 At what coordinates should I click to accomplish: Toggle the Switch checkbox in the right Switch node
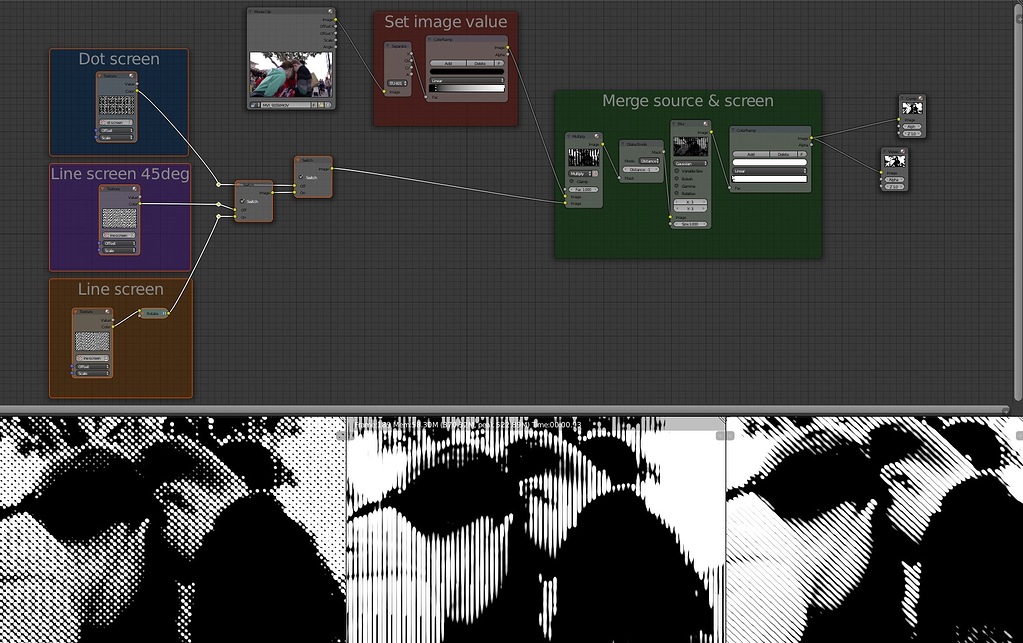(301, 177)
